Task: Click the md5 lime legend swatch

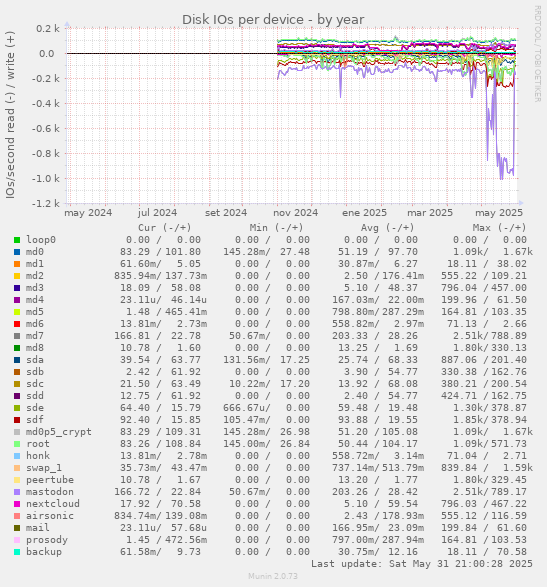Action: (17, 312)
